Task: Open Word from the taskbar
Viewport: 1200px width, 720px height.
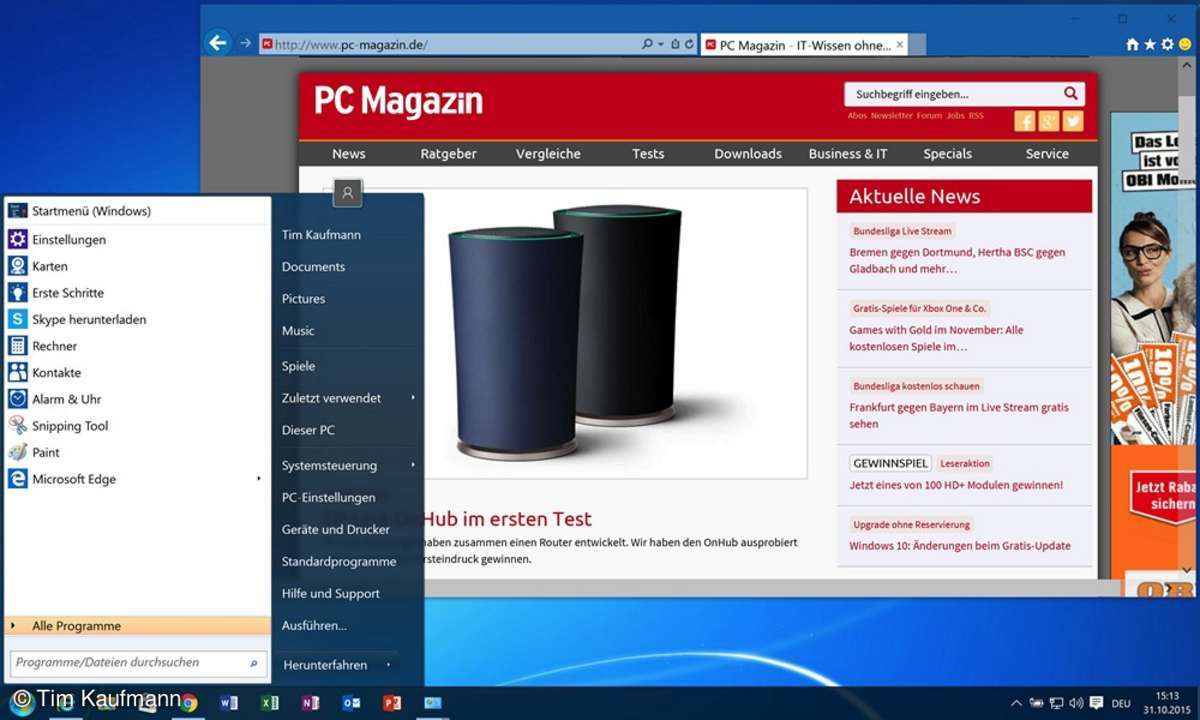Action: [x=229, y=703]
